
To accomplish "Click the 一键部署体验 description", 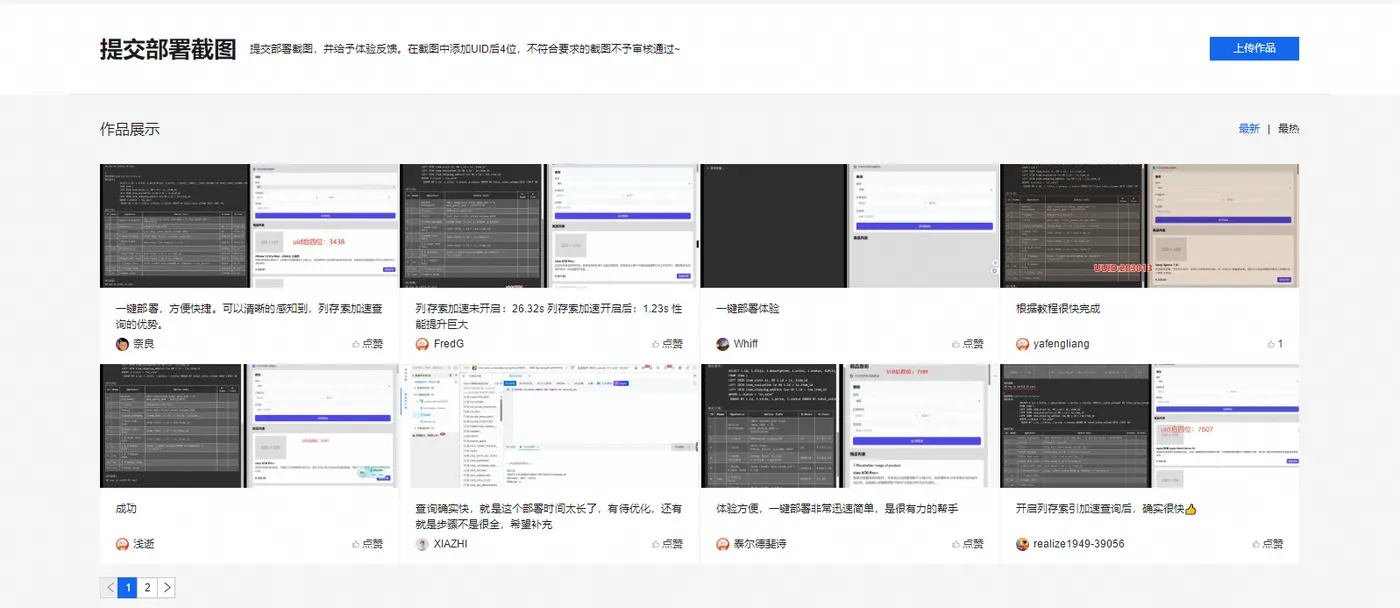I will (748, 309).
